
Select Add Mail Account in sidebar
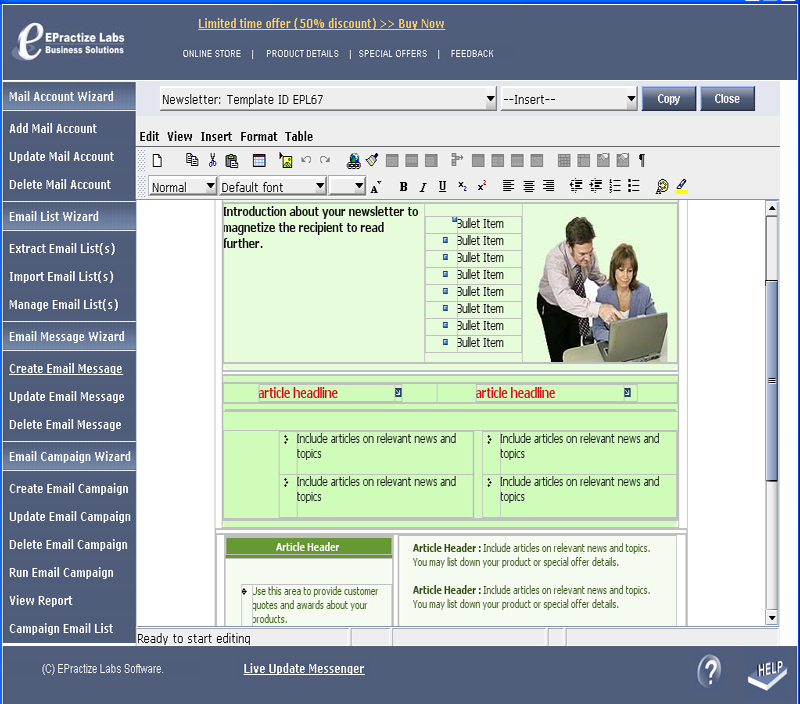53,129
